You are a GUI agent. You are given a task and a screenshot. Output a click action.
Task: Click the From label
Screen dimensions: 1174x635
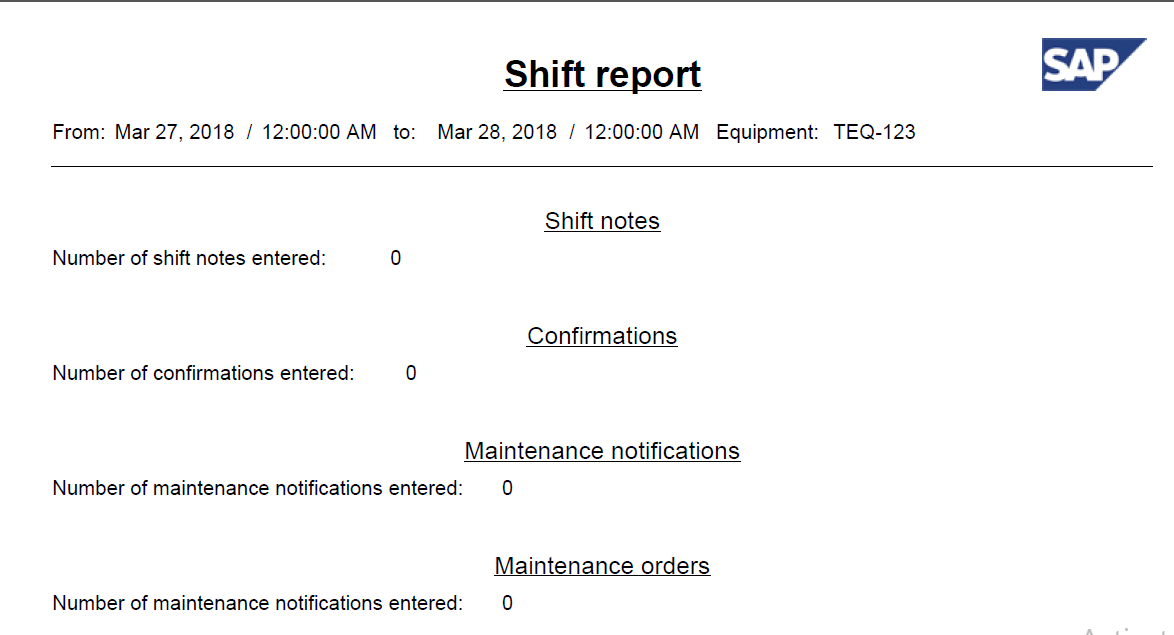click(x=78, y=132)
